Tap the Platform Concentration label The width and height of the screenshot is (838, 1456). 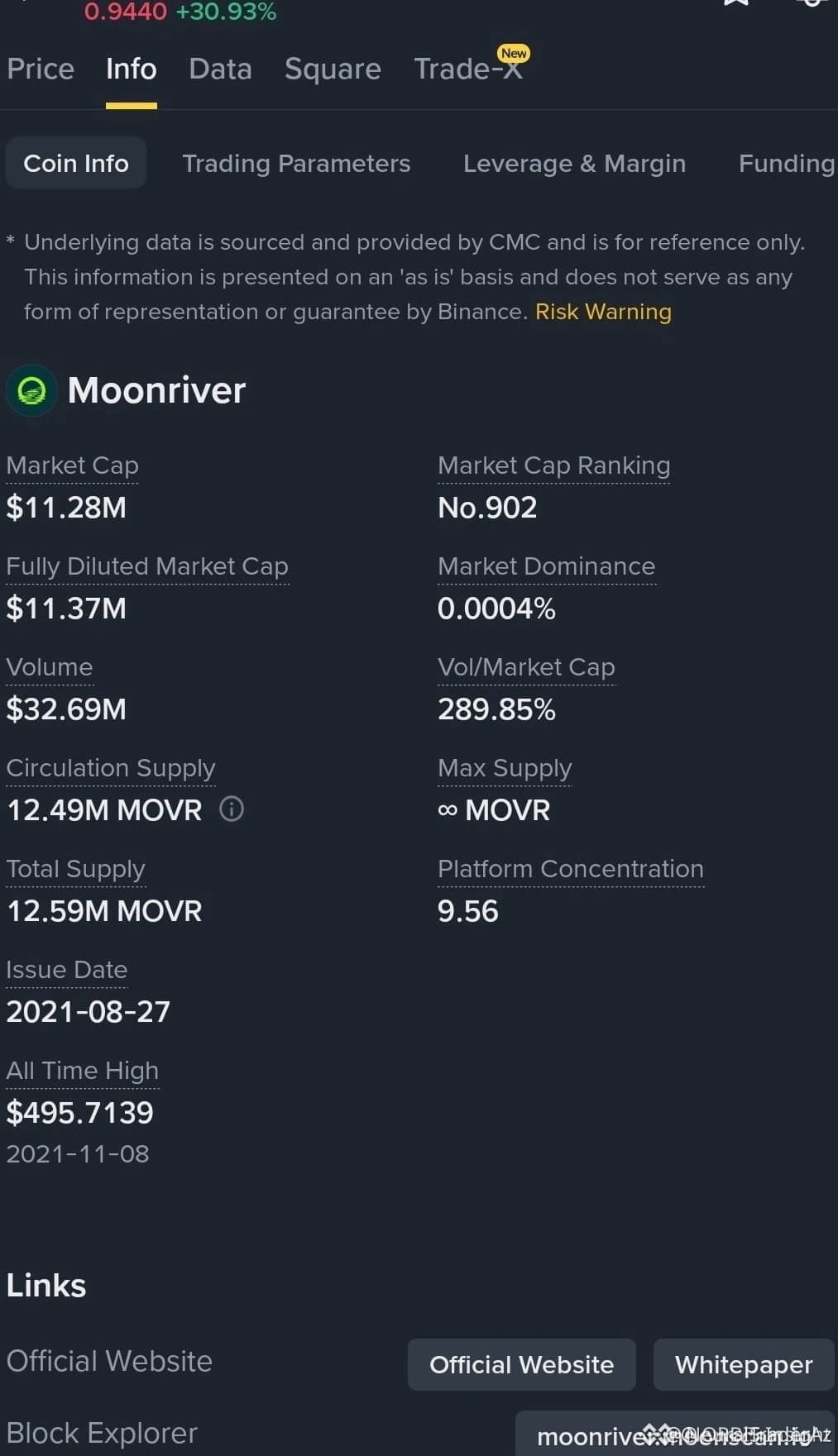570,869
